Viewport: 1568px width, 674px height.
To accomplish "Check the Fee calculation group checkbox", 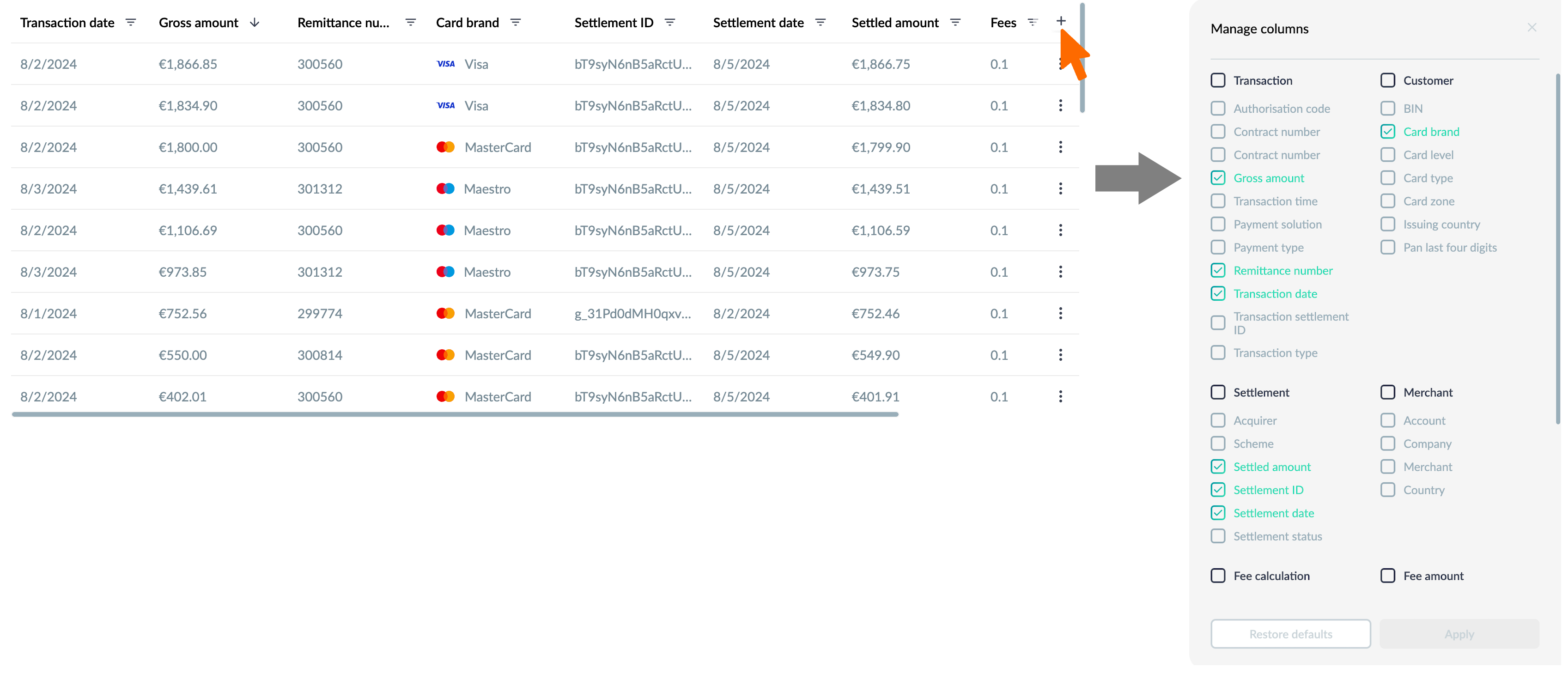I will pos(1218,575).
